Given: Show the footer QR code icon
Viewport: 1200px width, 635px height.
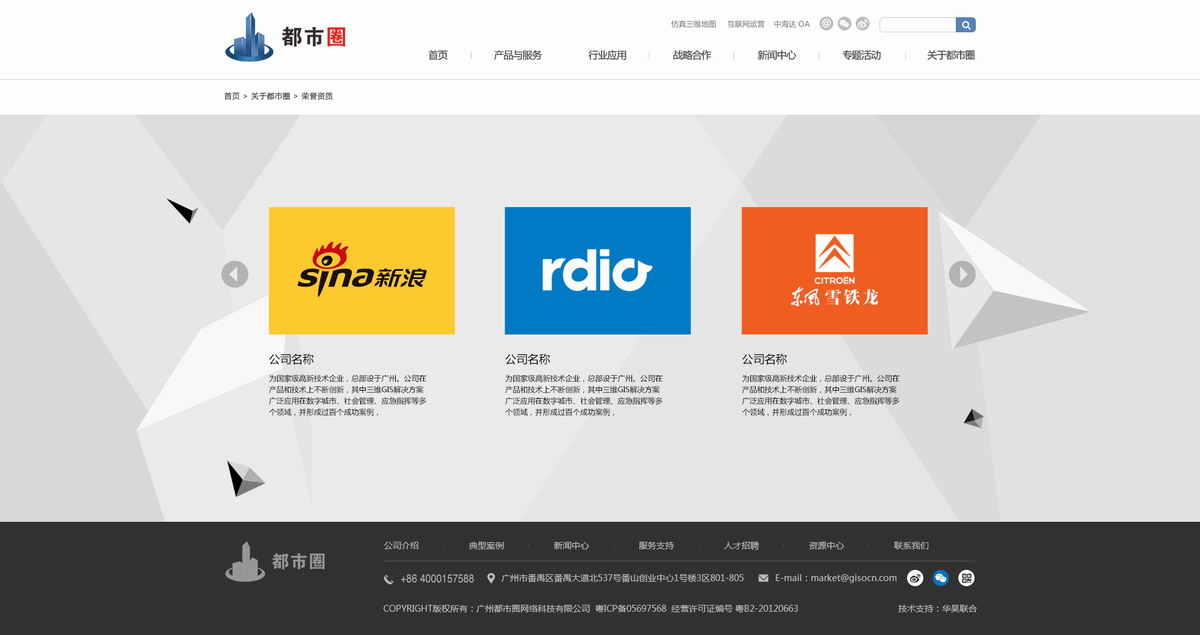Looking at the screenshot, I should tap(966, 578).
